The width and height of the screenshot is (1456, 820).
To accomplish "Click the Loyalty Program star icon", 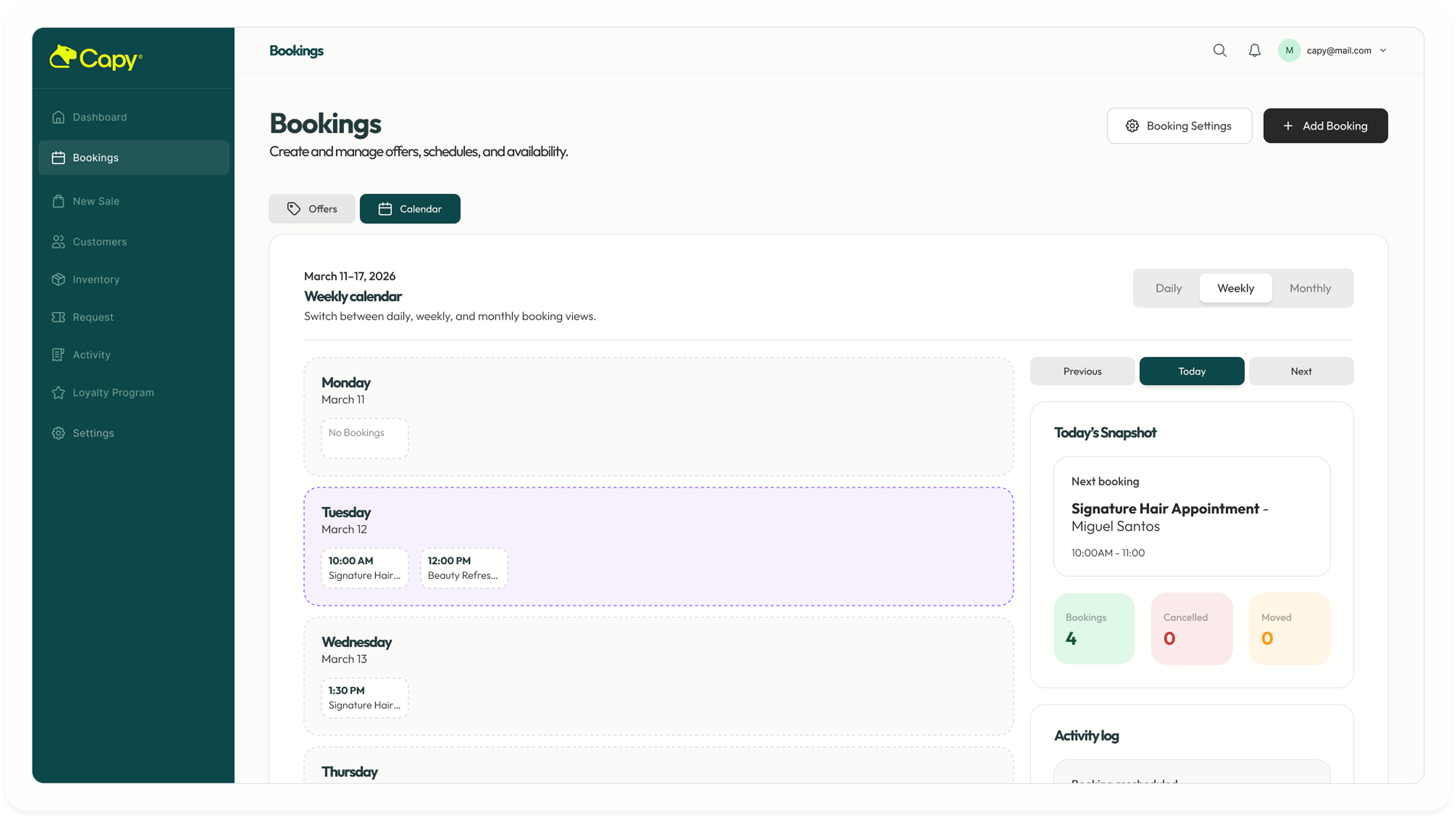I will (x=58, y=392).
